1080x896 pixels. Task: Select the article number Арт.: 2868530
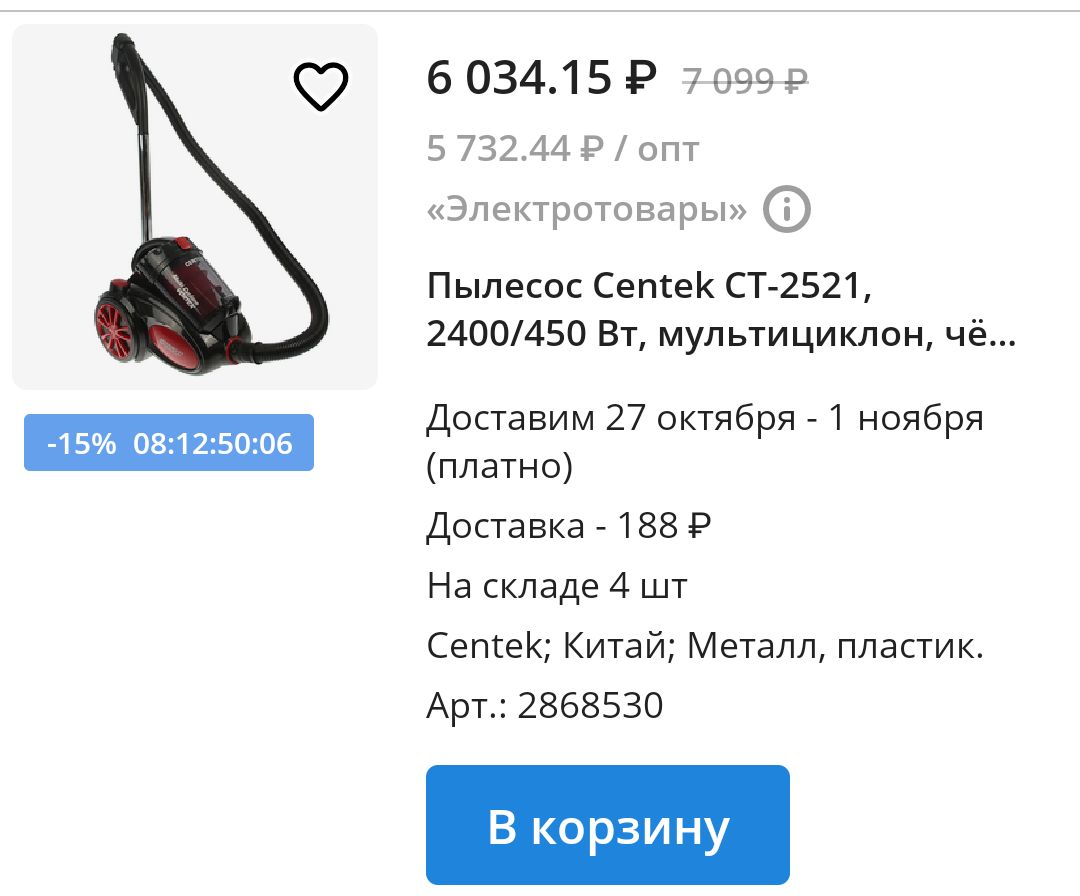(545, 705)
